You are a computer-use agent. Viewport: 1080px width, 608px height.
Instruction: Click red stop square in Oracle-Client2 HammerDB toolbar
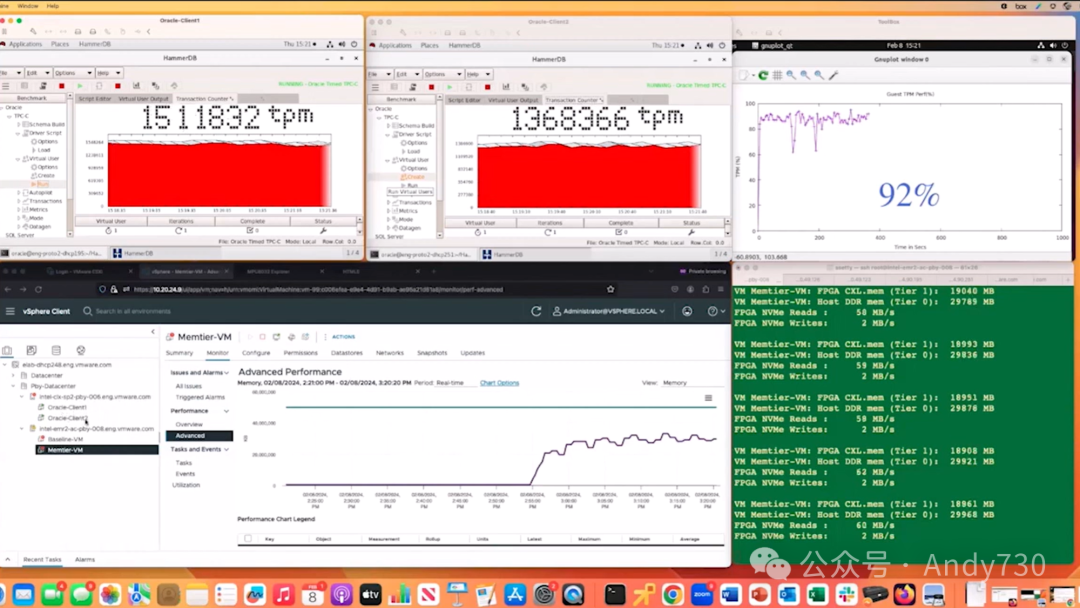pyautogui.click(x=431, y=87)
